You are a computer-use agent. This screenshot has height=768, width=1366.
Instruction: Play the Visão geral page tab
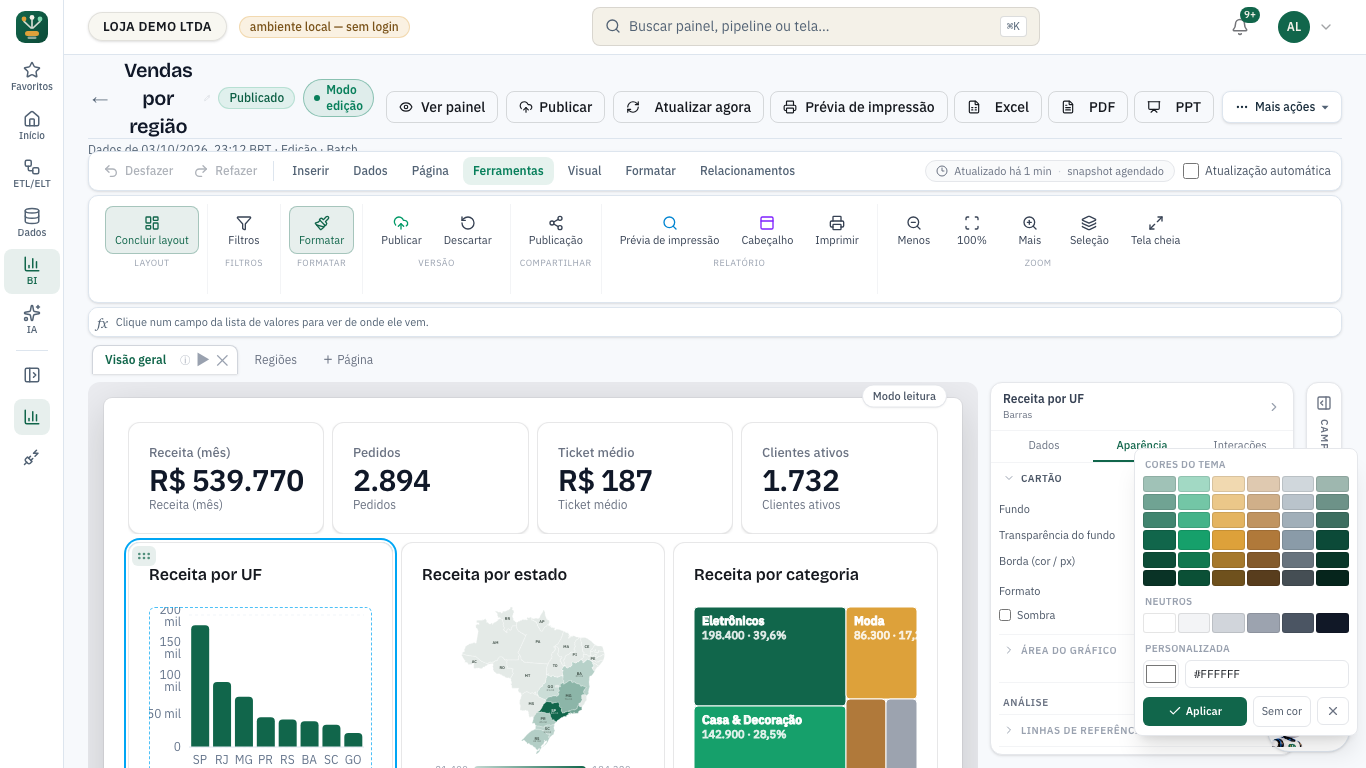(x=203, y=360)
